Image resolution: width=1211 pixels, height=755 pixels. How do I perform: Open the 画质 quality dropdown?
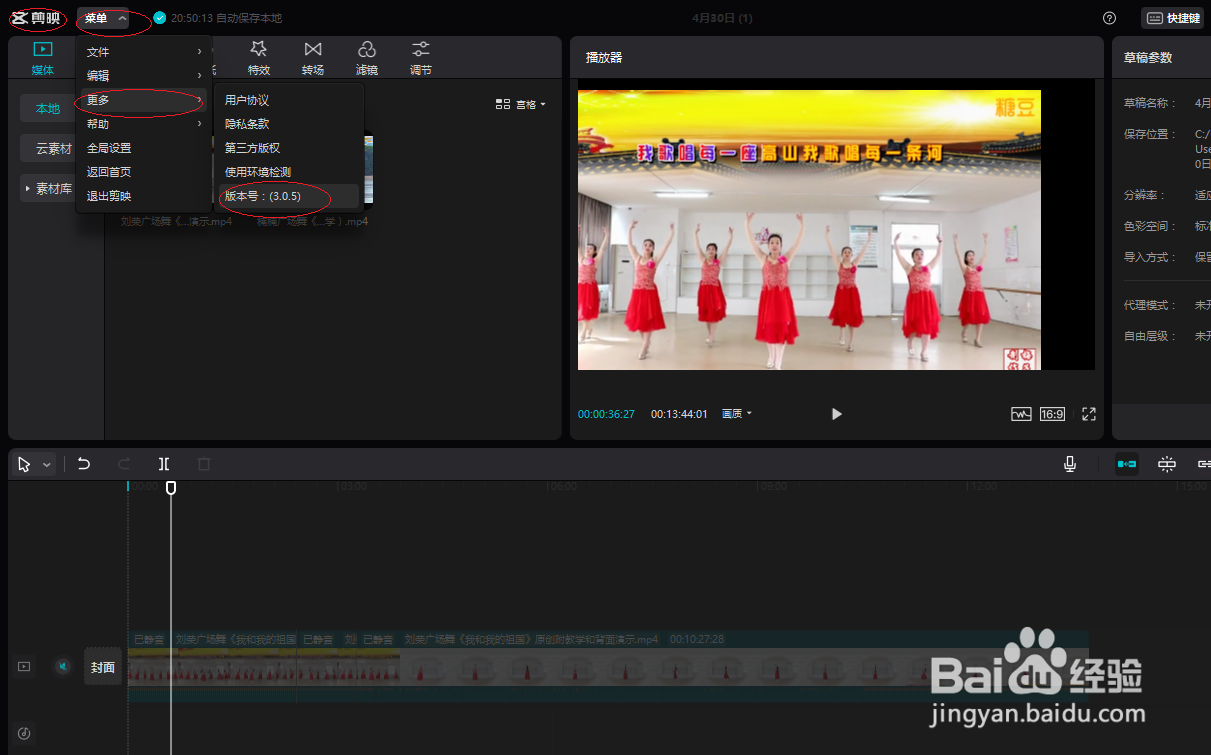click(x=737, y=414)
